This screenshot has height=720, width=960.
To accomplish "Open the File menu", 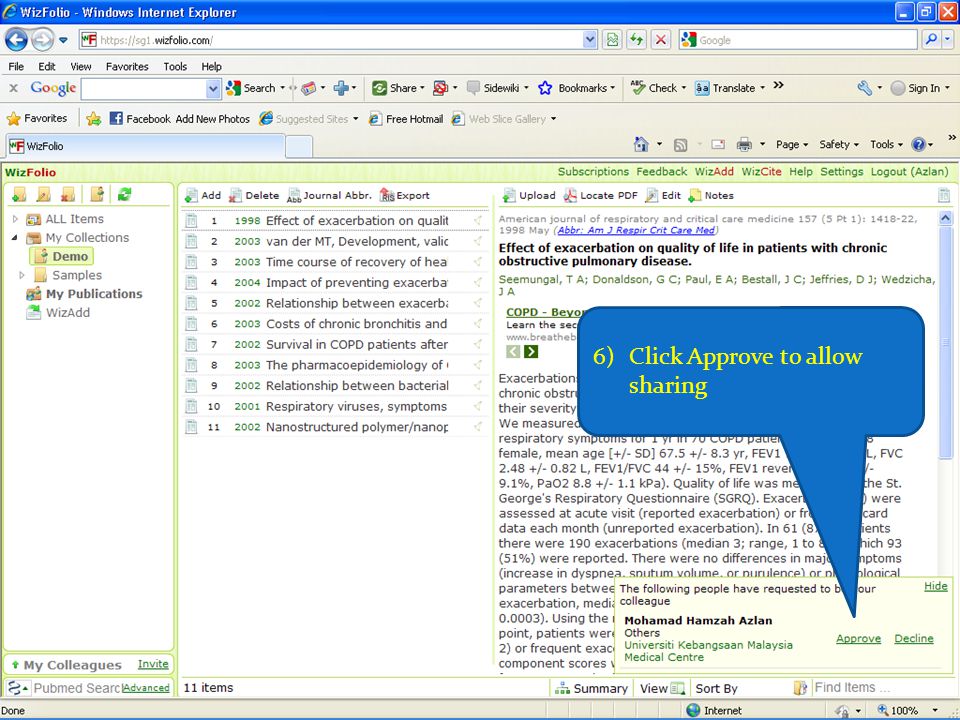I will [16, 66].
